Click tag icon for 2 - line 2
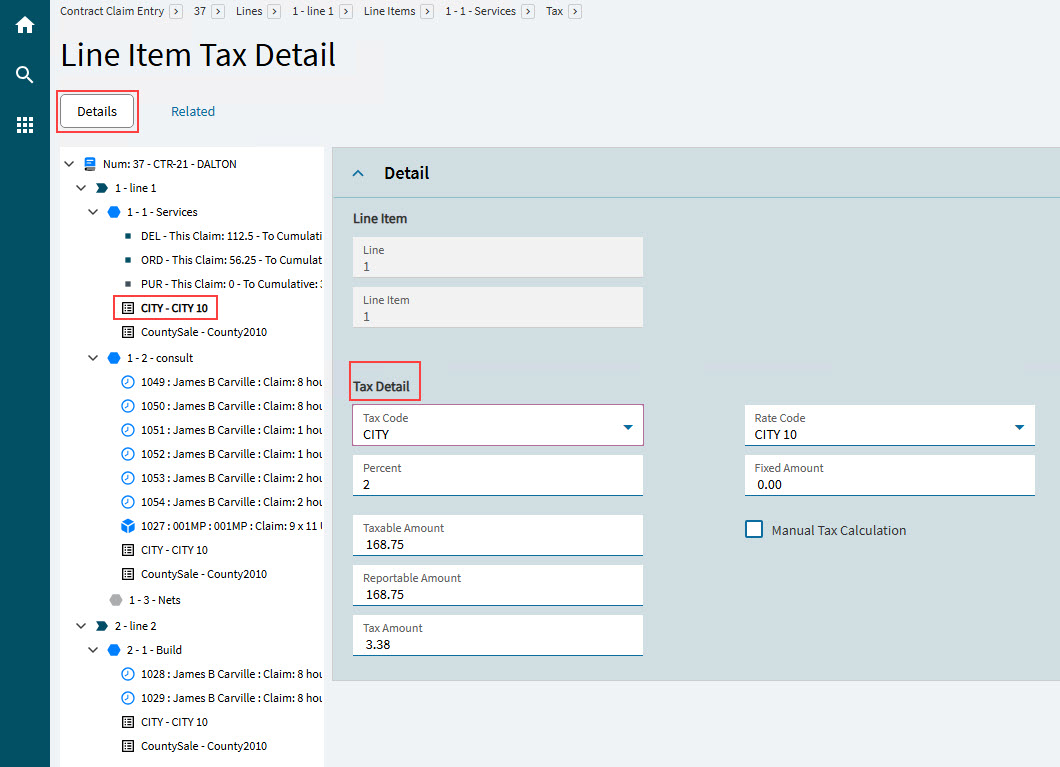1060x767 pixels. [x=101, y=626]
